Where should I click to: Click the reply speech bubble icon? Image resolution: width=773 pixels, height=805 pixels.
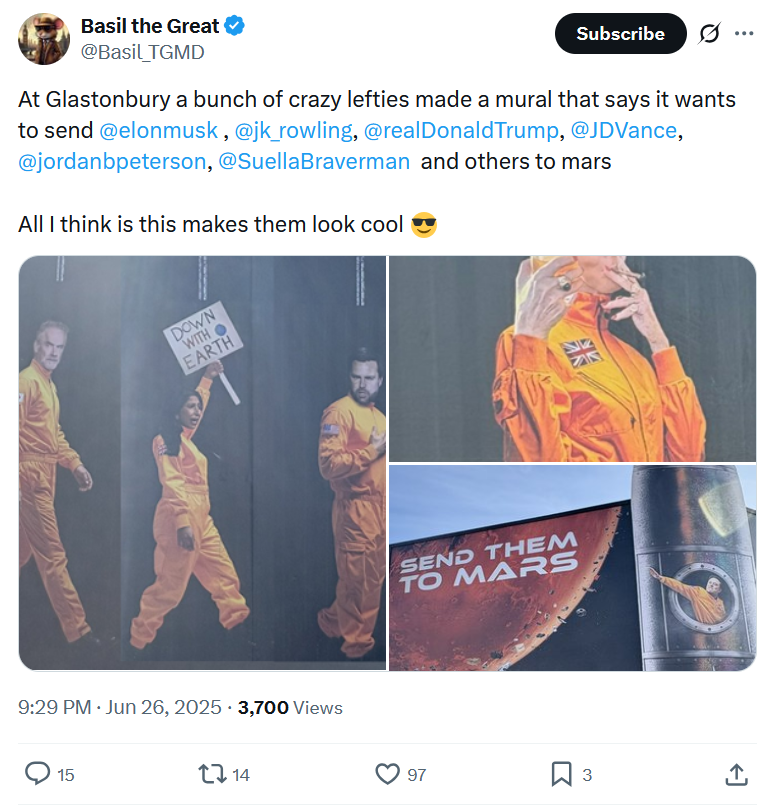pos(37,774)
